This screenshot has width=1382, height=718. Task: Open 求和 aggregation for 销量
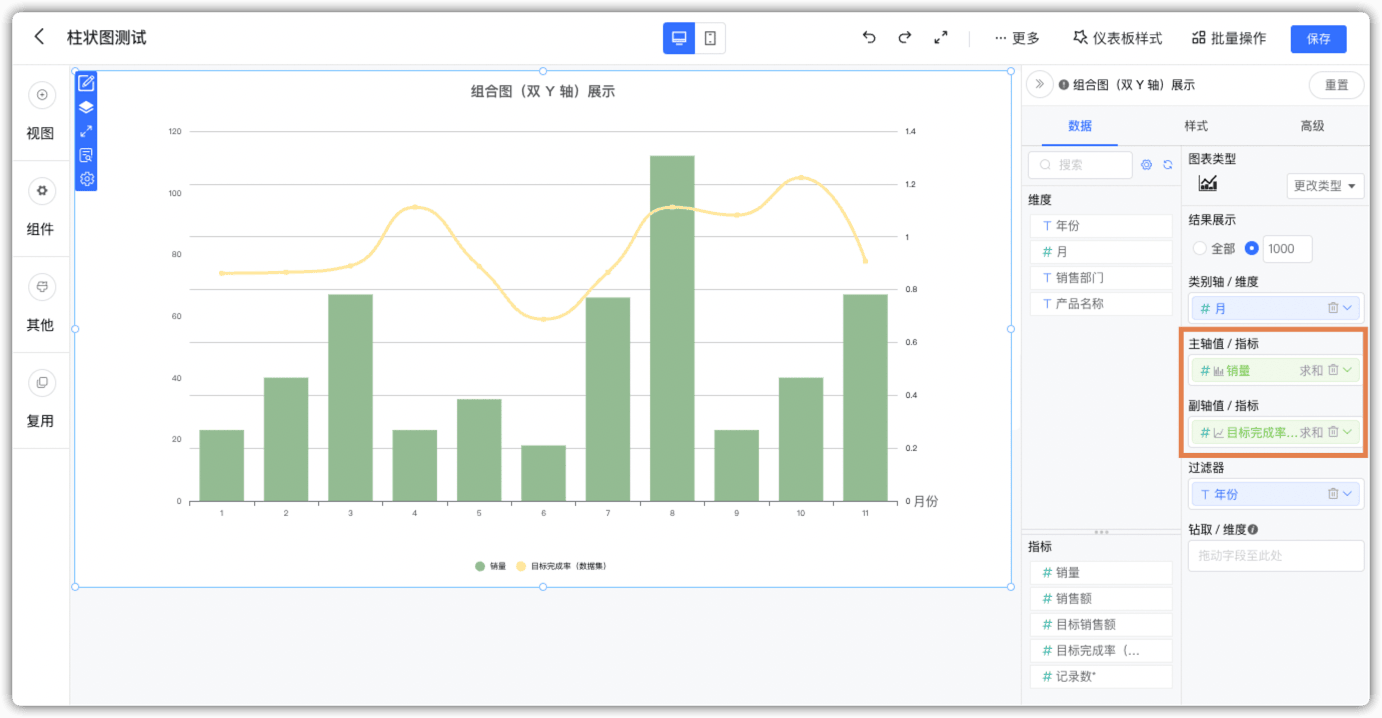1311,370
